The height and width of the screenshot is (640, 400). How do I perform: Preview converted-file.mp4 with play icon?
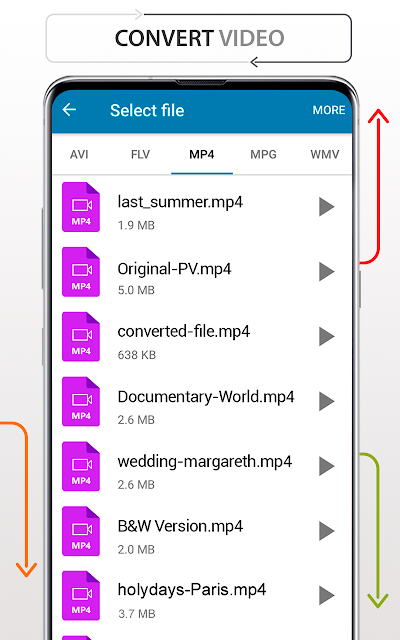(327, 336)
